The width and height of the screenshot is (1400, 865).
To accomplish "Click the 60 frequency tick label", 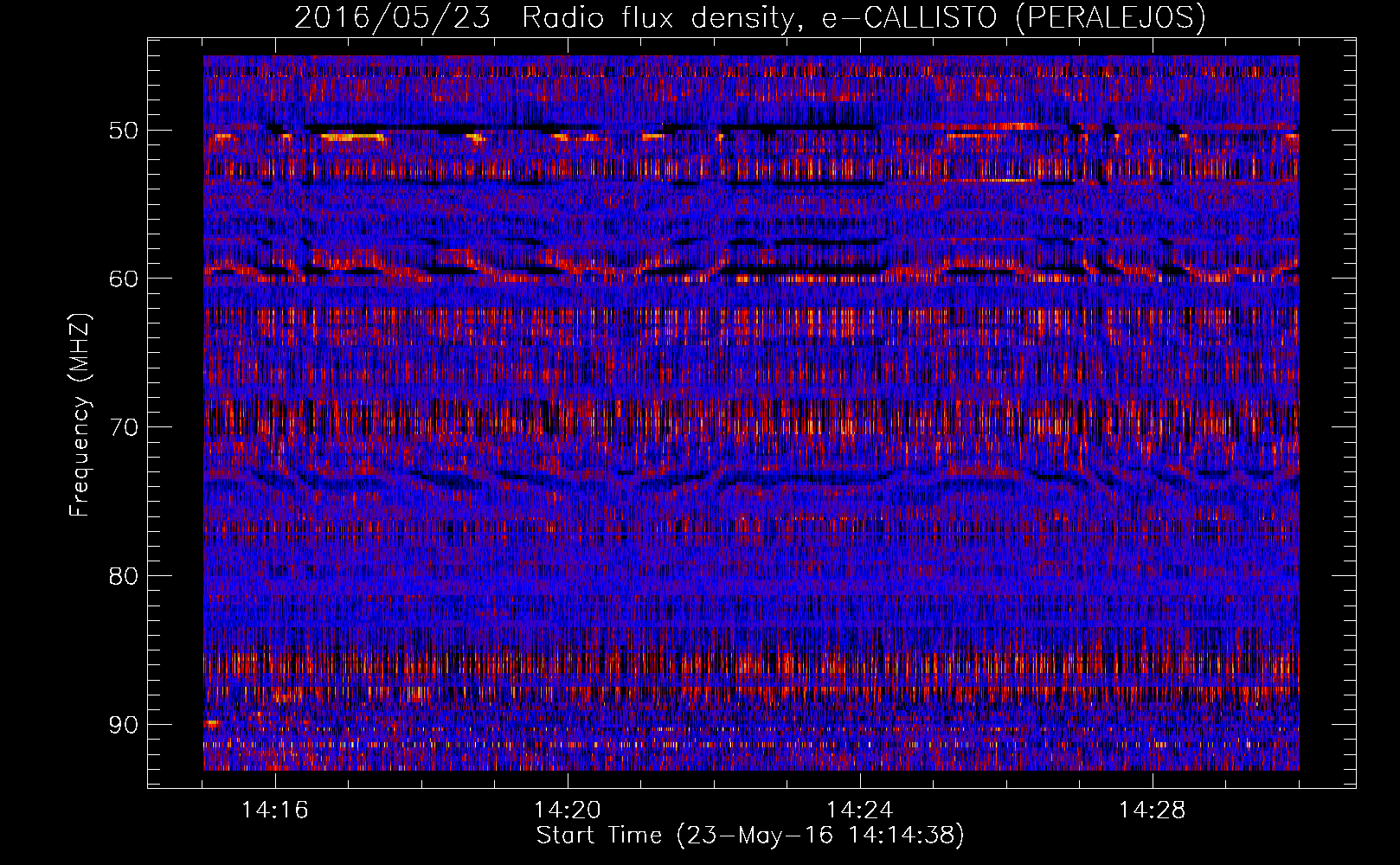I will 124,279.
